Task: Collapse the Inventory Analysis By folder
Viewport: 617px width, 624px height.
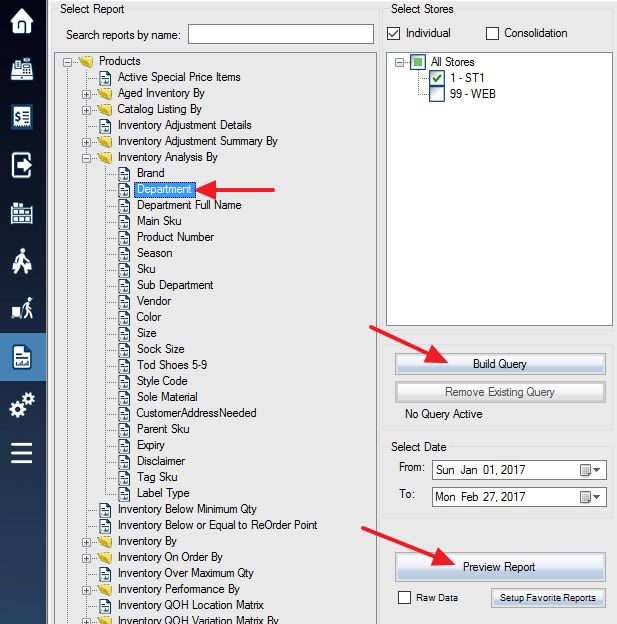Action: pos(86,158)
